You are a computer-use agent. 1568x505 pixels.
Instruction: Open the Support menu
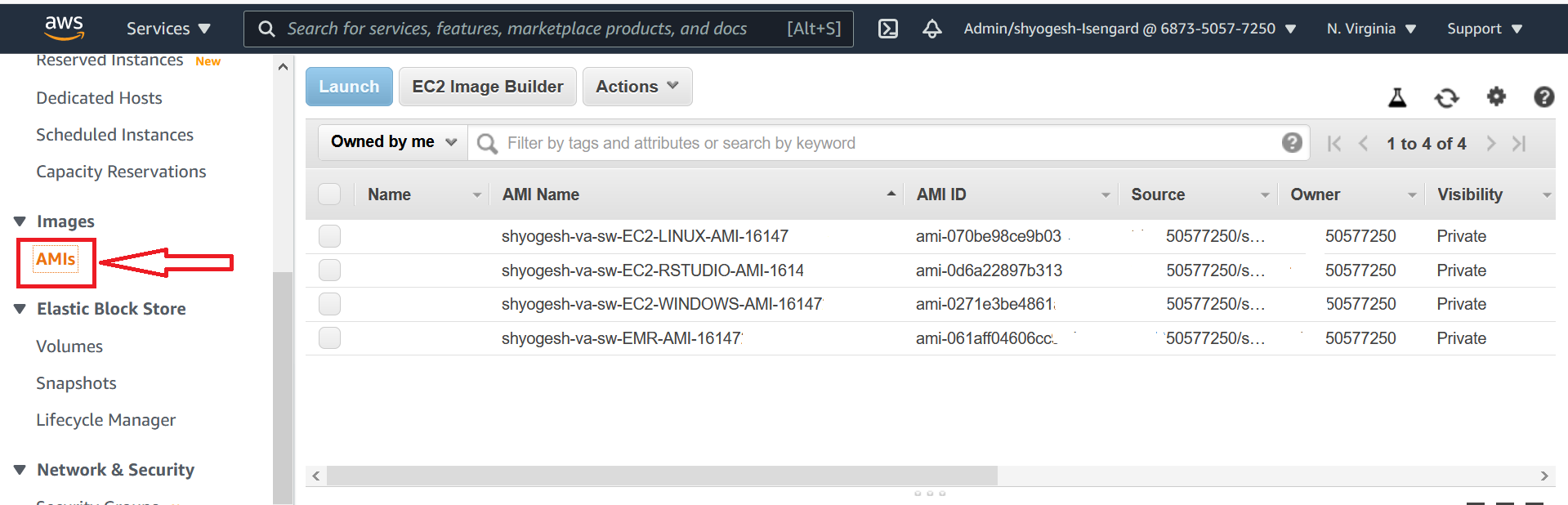[1484, 29]
